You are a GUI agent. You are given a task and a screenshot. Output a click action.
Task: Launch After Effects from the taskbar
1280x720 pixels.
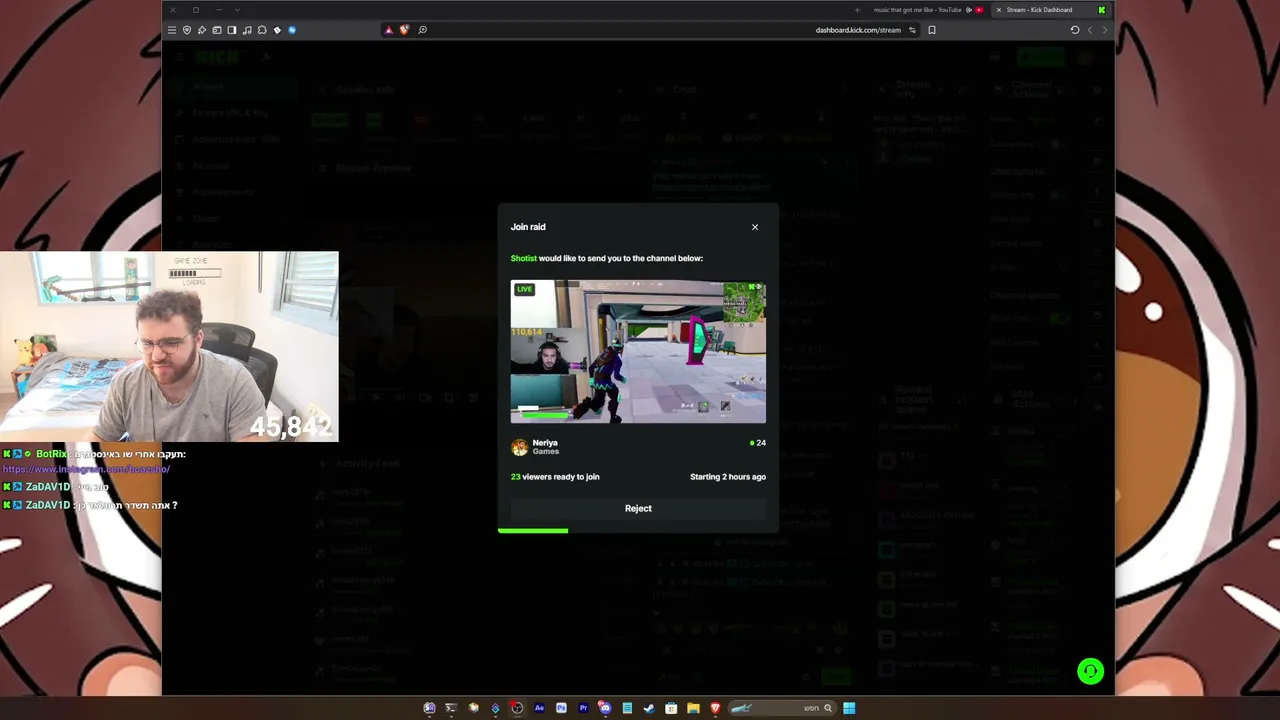point(539,708)
